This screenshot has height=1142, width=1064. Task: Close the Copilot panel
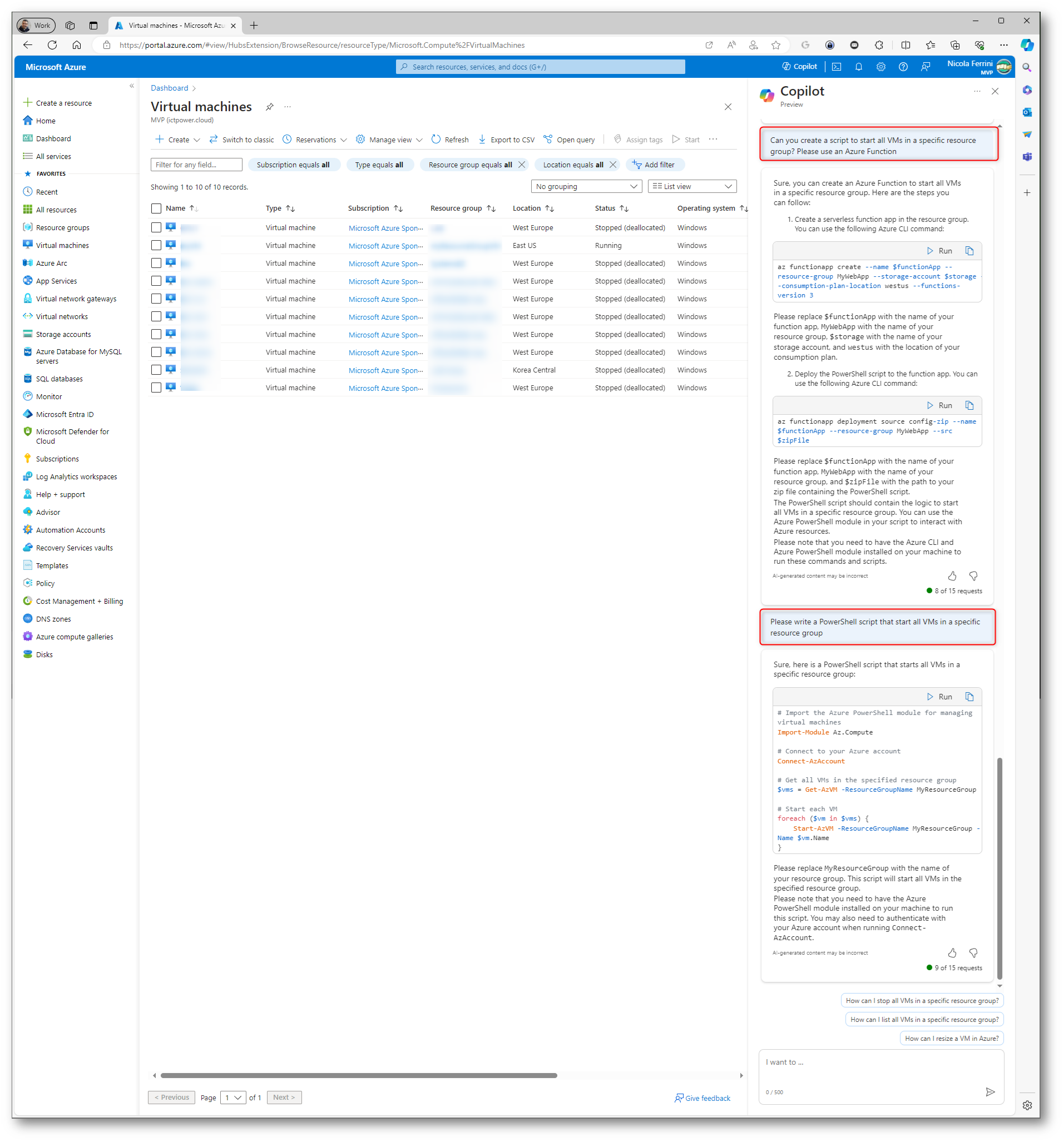pyautogui.click(x=995, y=91)
